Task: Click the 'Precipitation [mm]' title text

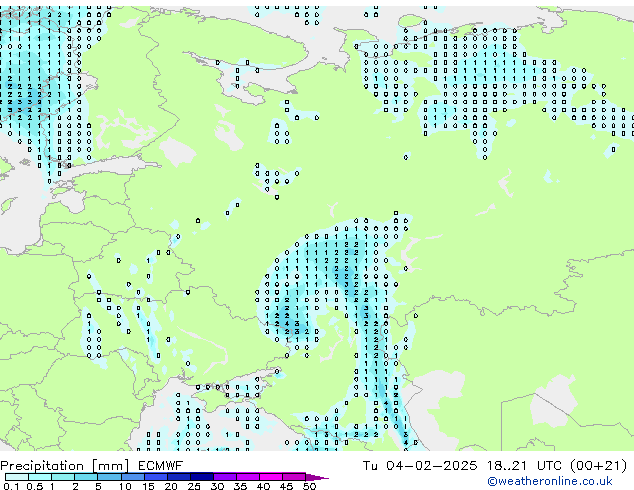Action: pos(65,466)
